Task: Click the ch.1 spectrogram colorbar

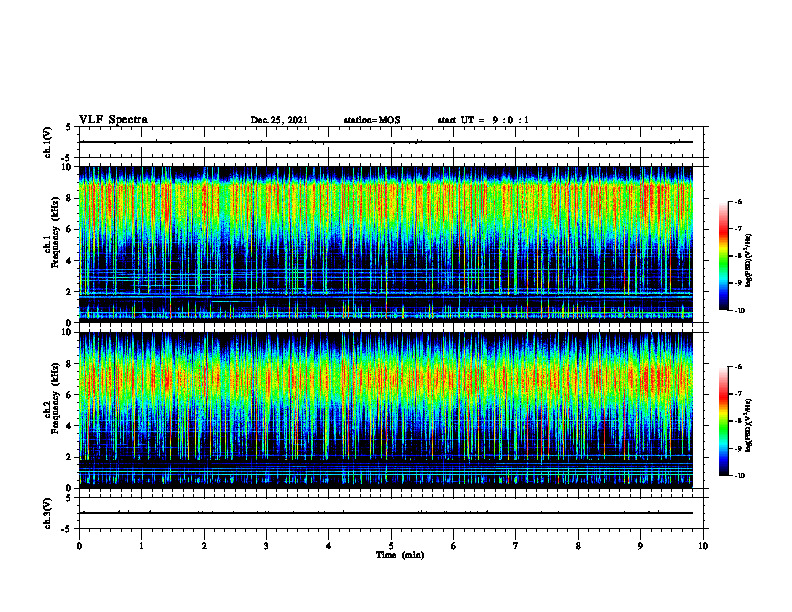Action: pos(723,256)
